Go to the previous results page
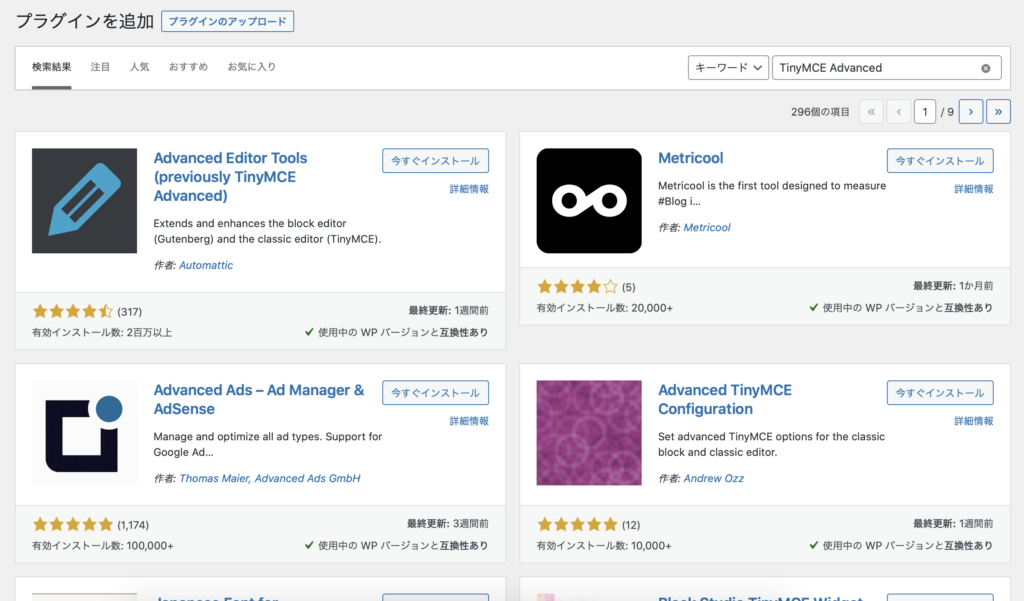1024x601 pixels. 899,112
